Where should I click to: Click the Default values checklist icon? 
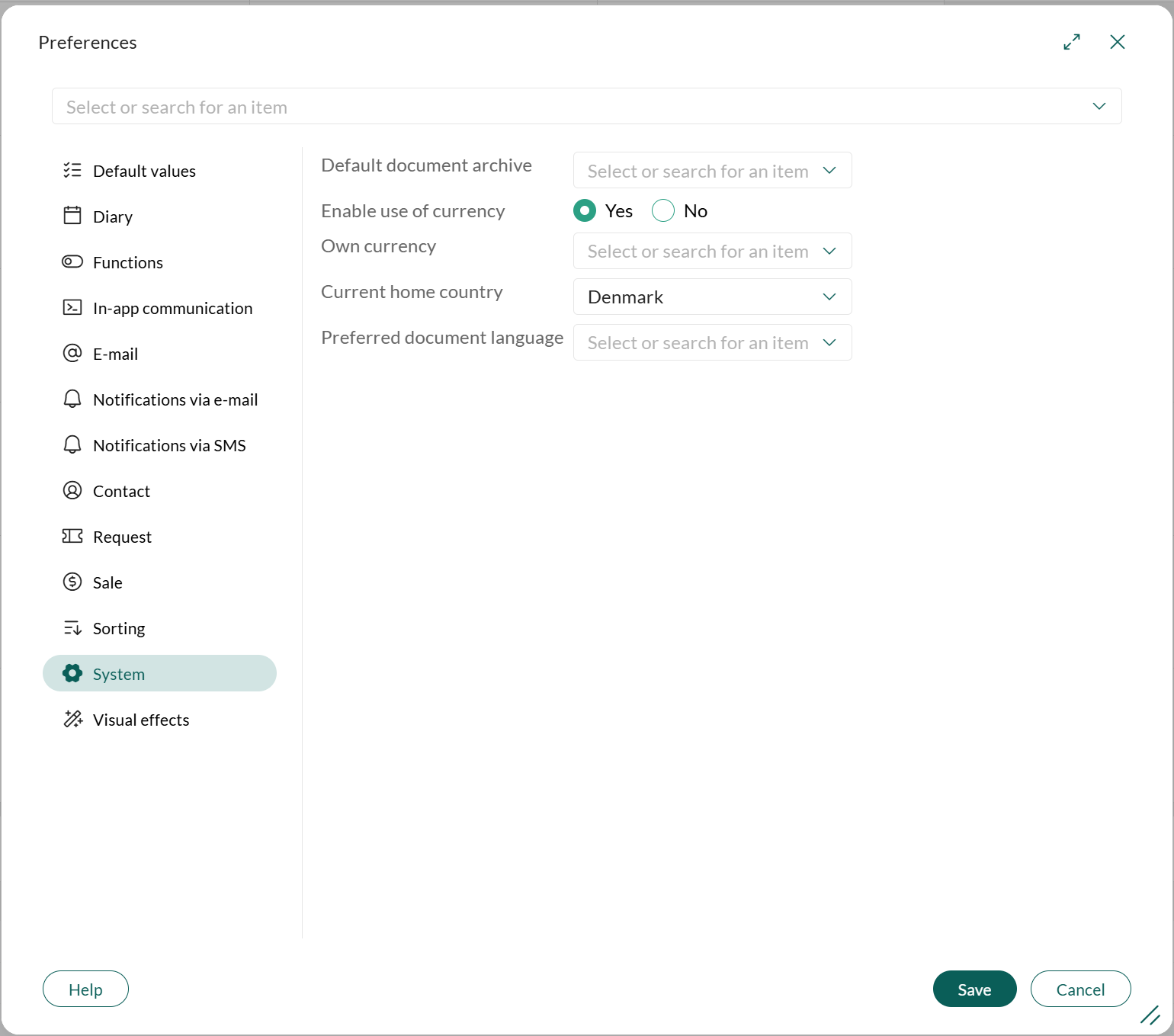click(72, 170)
